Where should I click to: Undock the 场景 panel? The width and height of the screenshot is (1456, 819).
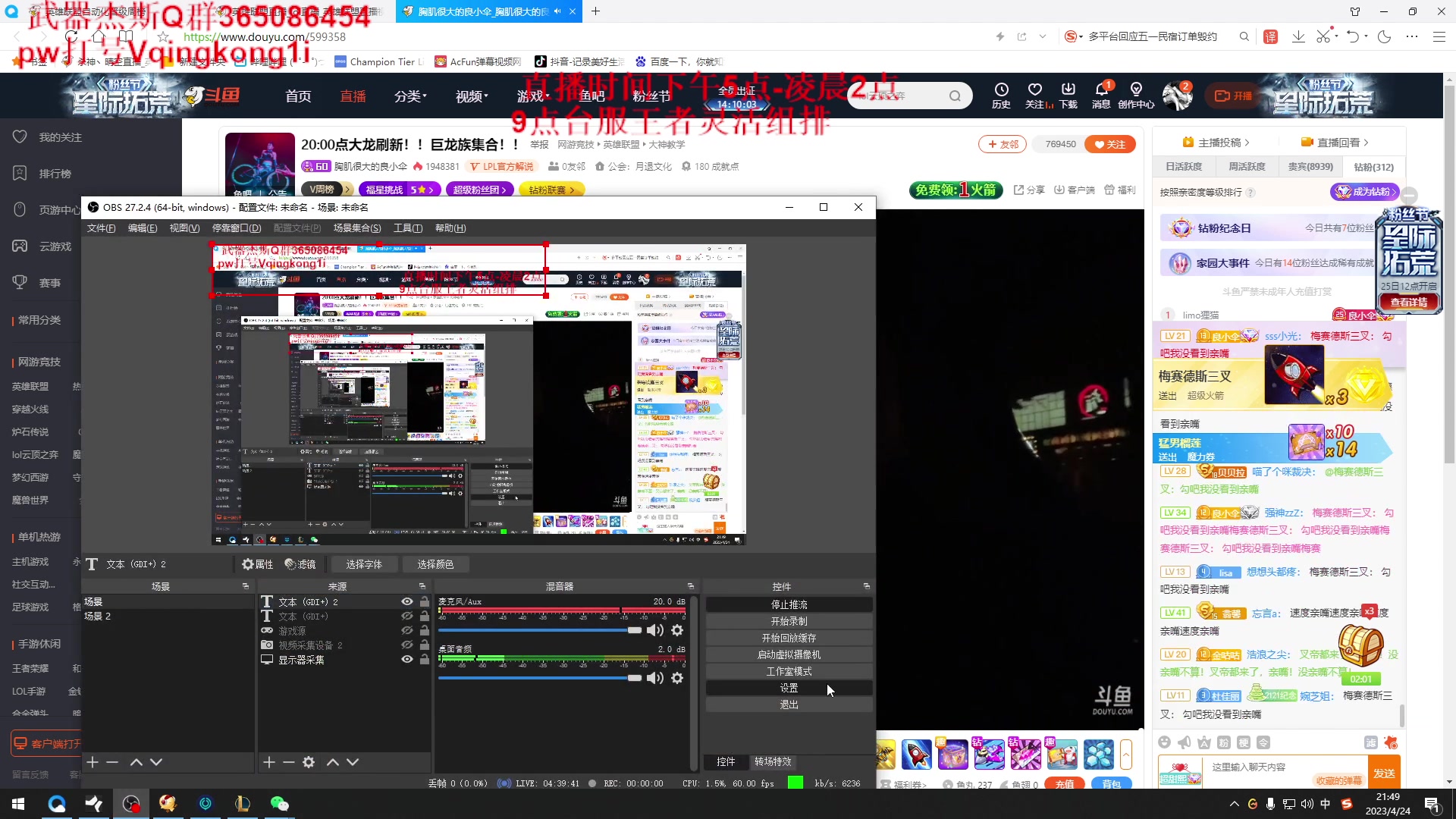[246, 586]
